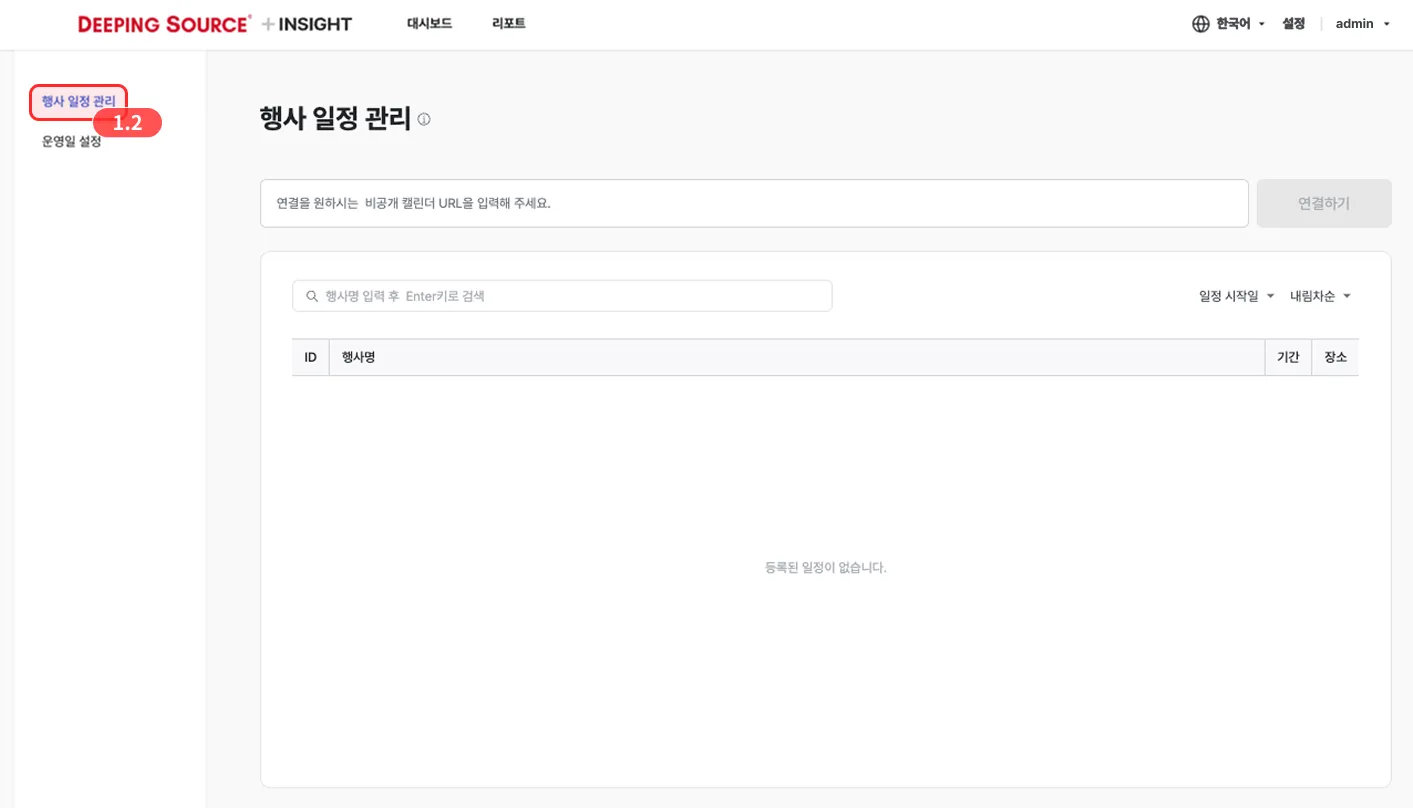Select 행사 일정 관리 in sidebar
This screenshot has height=808, width=1413.
point(78,101)
